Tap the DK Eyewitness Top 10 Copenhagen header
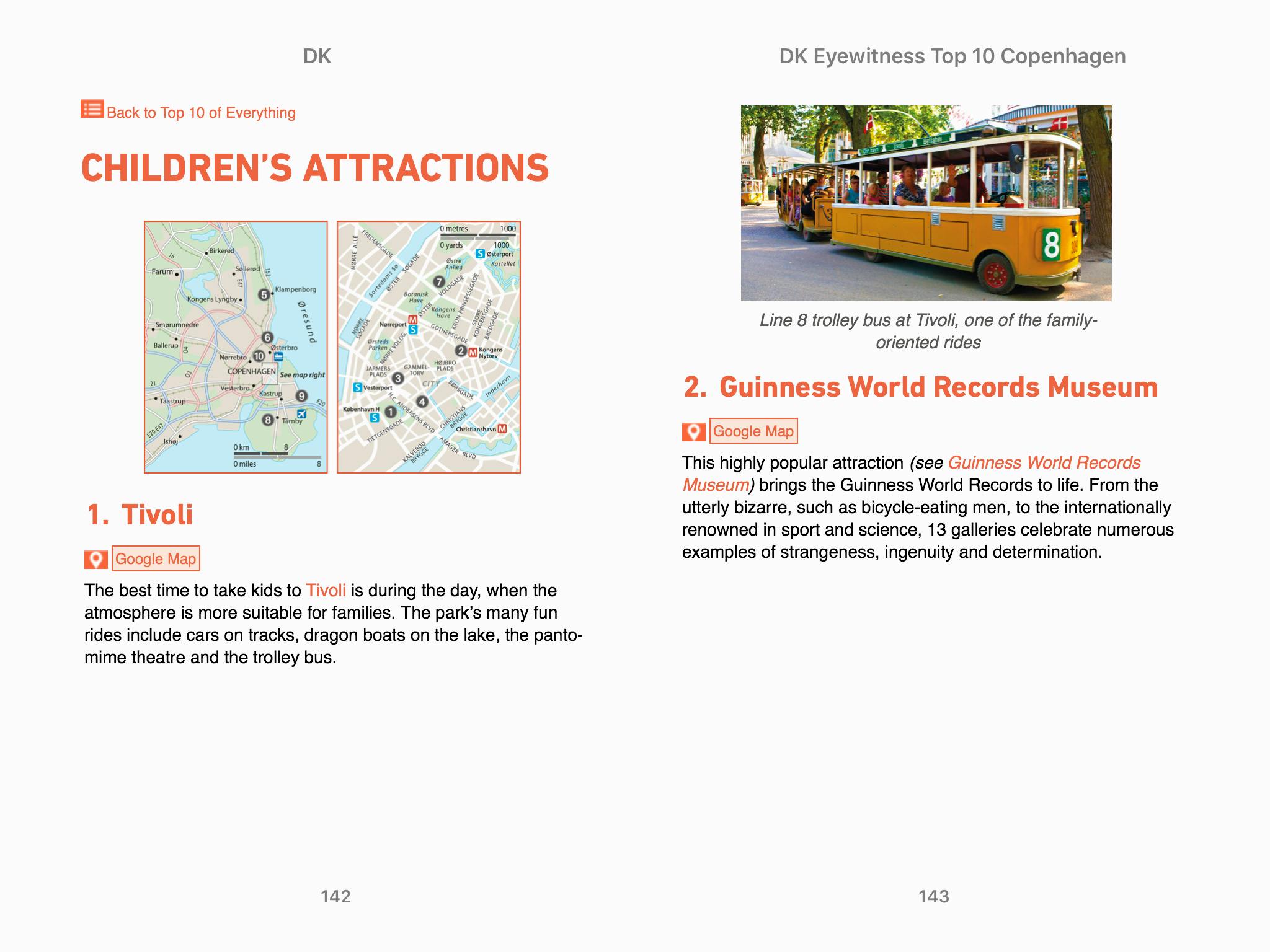The width and height of the screenshot is (1270, 952). coord(952,56)
